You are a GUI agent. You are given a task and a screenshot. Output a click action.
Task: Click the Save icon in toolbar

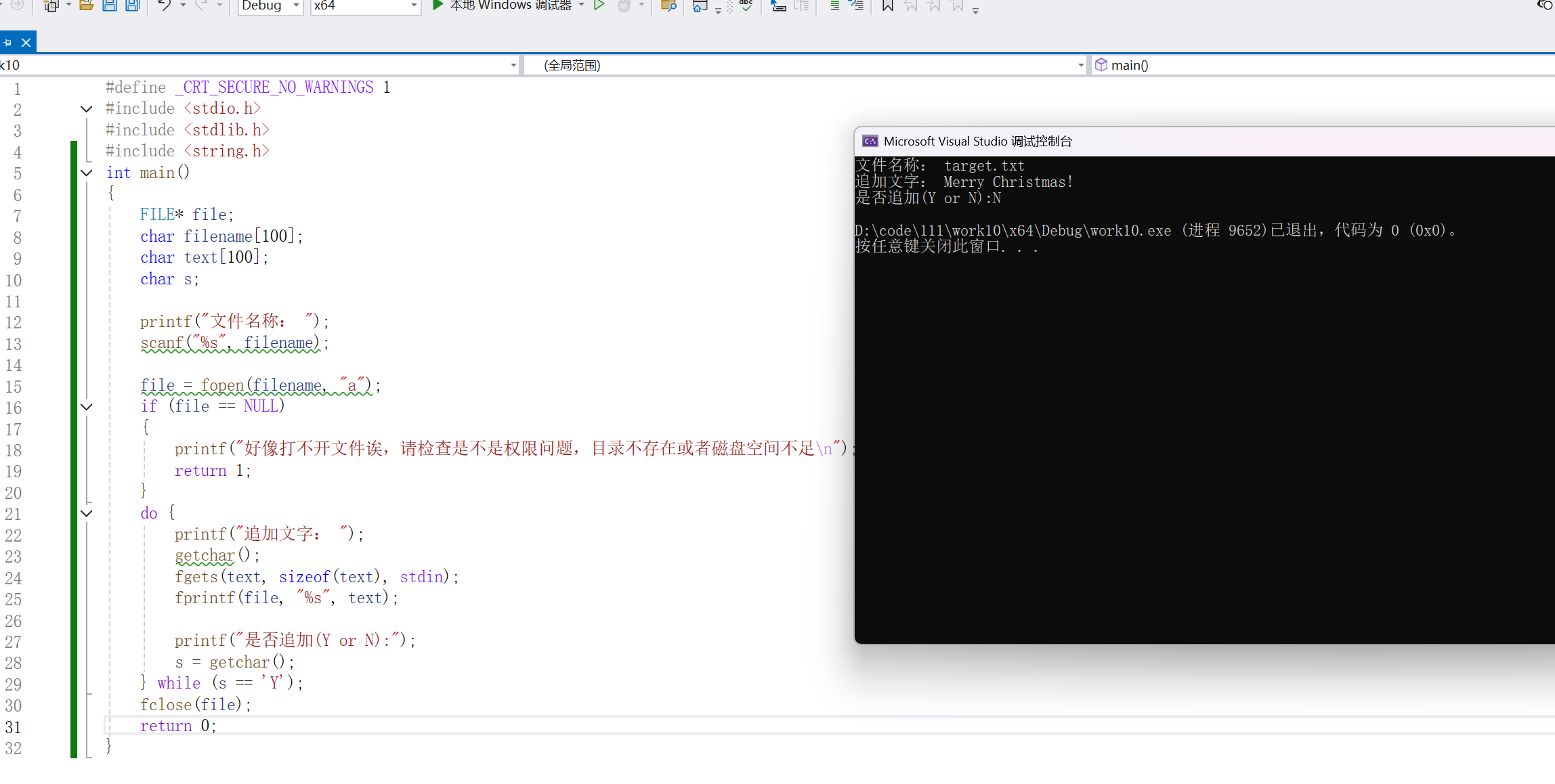click(x=109, y=5)
